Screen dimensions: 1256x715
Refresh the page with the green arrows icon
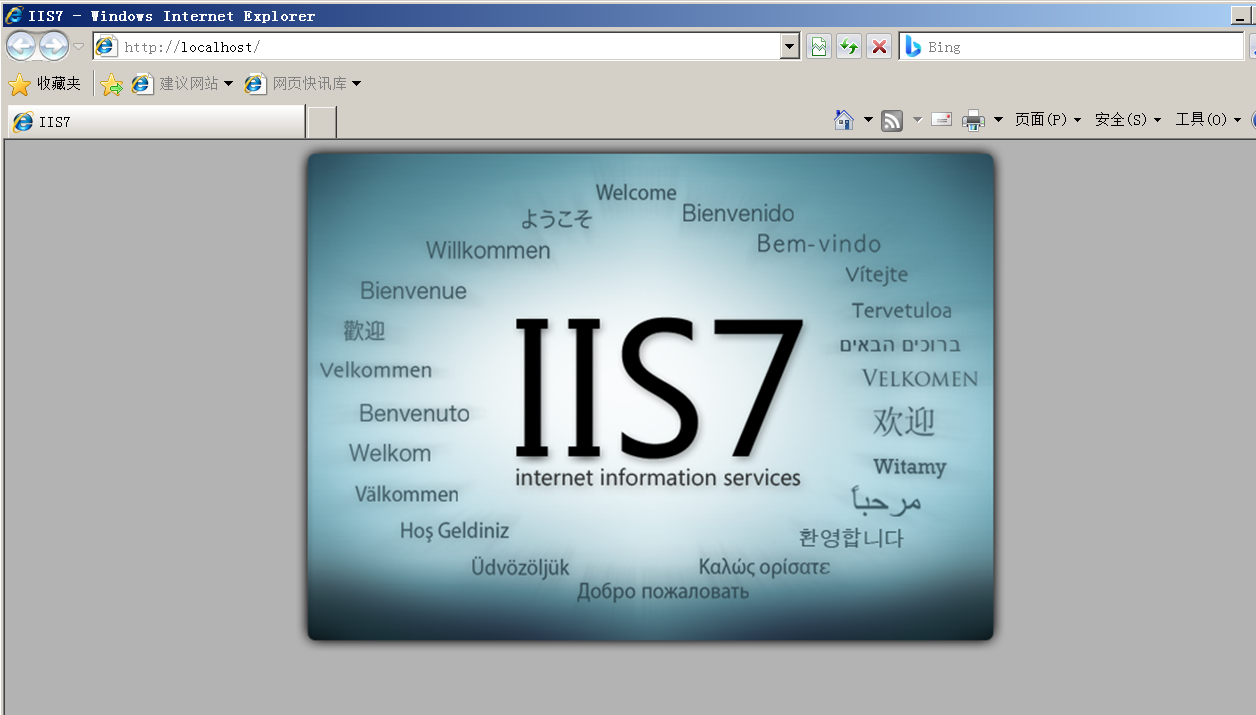tap(849, 47)
